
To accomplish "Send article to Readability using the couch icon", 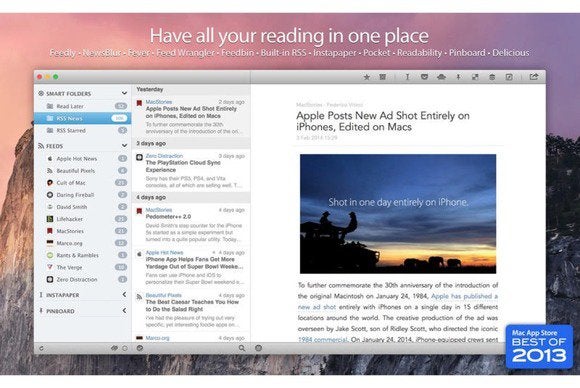I will pos(441,77).
